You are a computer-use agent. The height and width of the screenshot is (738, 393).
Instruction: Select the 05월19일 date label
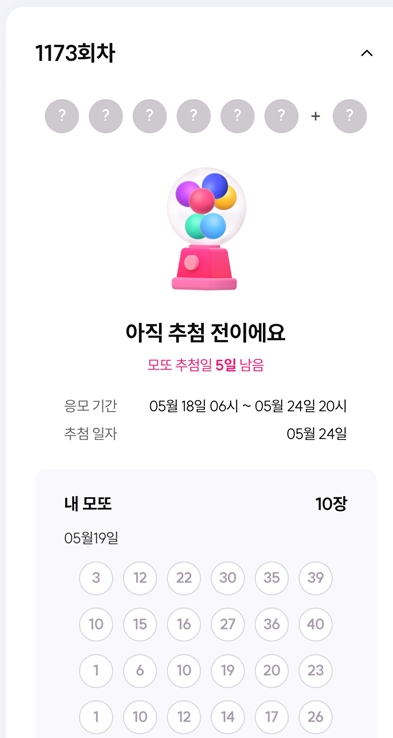click(x=91, y=537)
